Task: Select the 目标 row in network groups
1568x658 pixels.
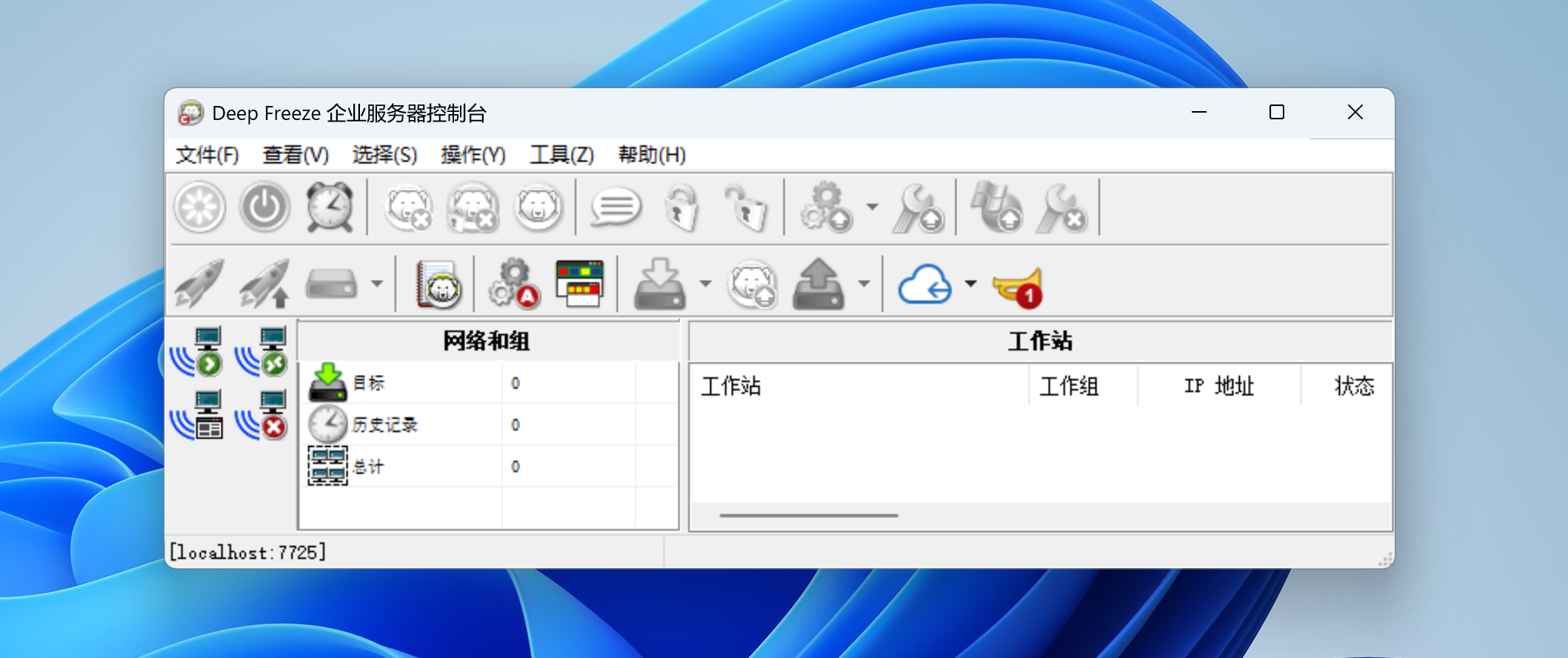Action: [488, 383]
